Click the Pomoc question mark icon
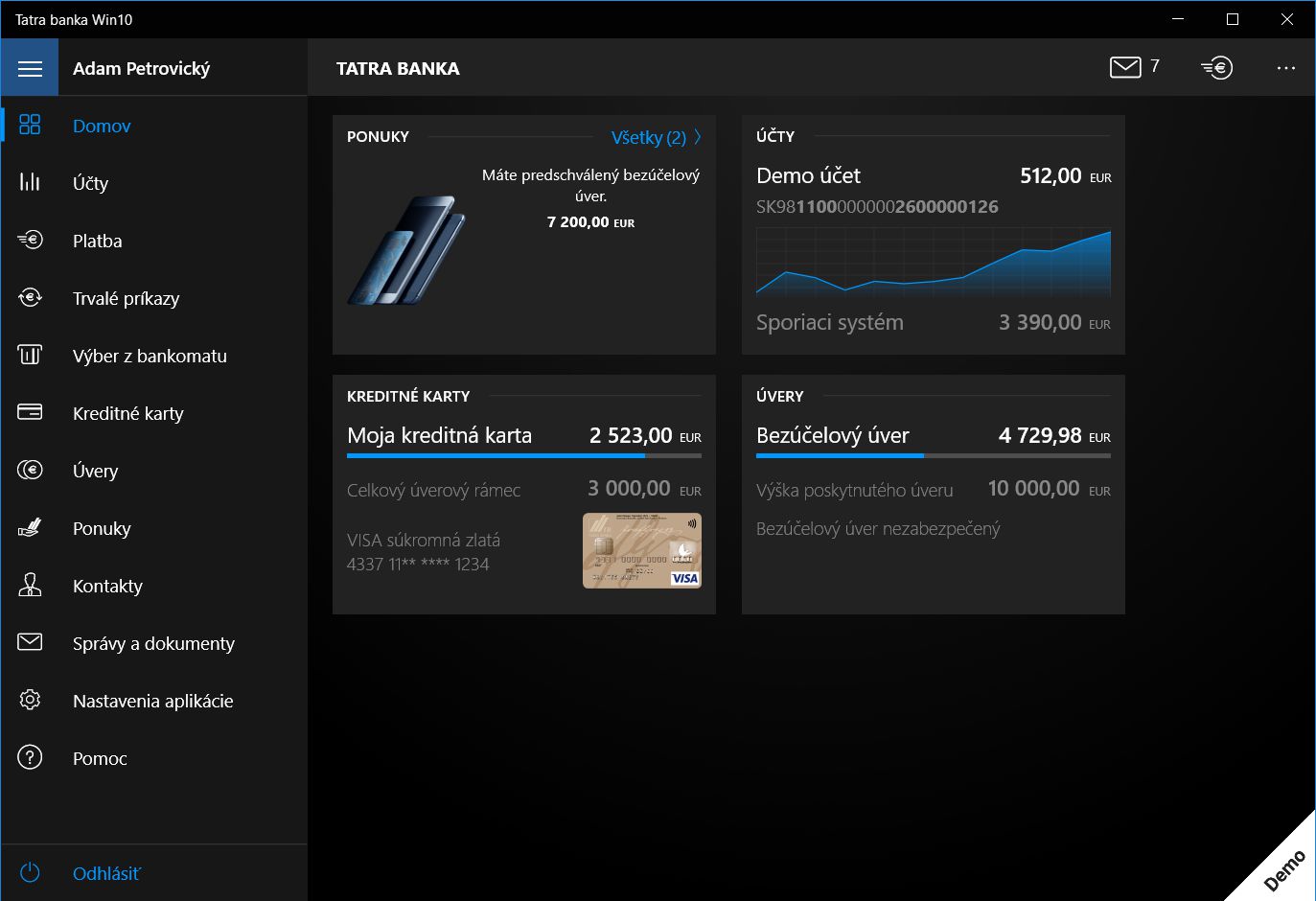 click(x=30, y=757)
